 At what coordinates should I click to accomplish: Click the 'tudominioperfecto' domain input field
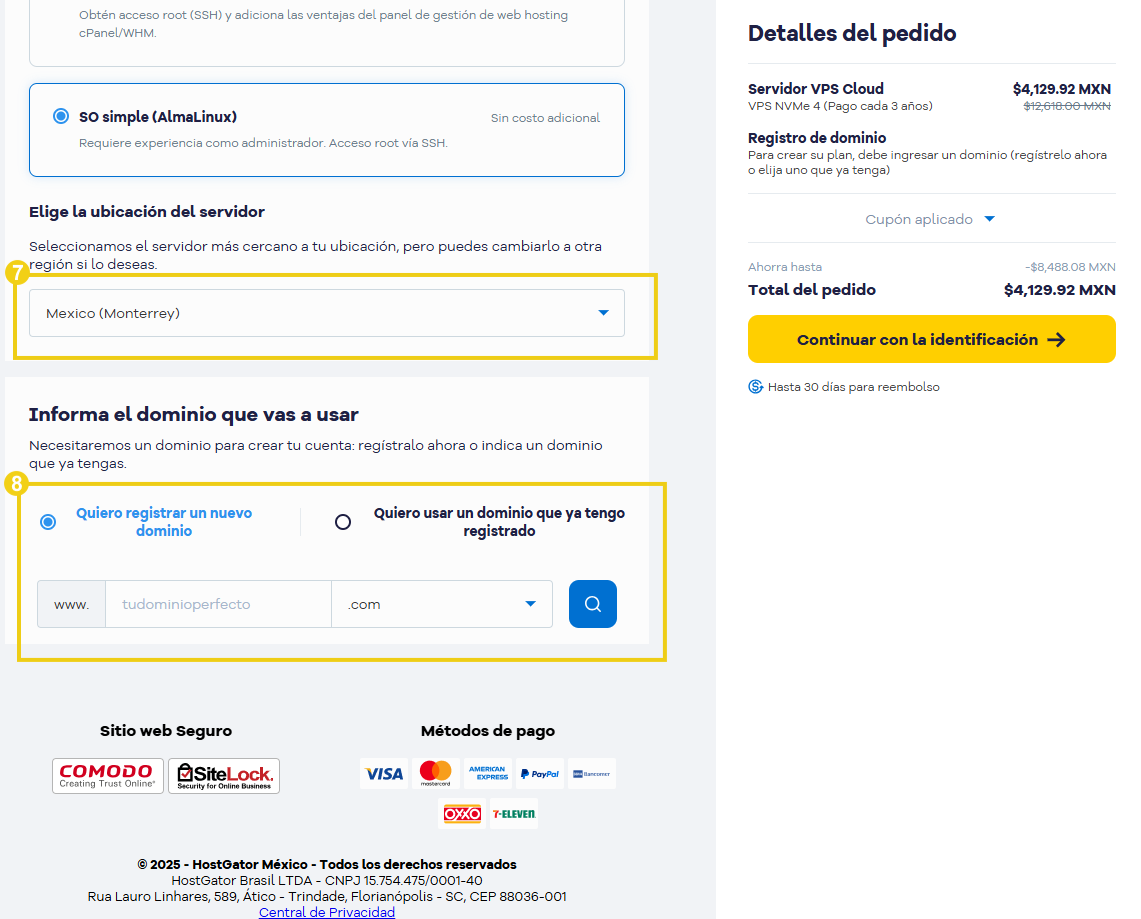point(217,604)
